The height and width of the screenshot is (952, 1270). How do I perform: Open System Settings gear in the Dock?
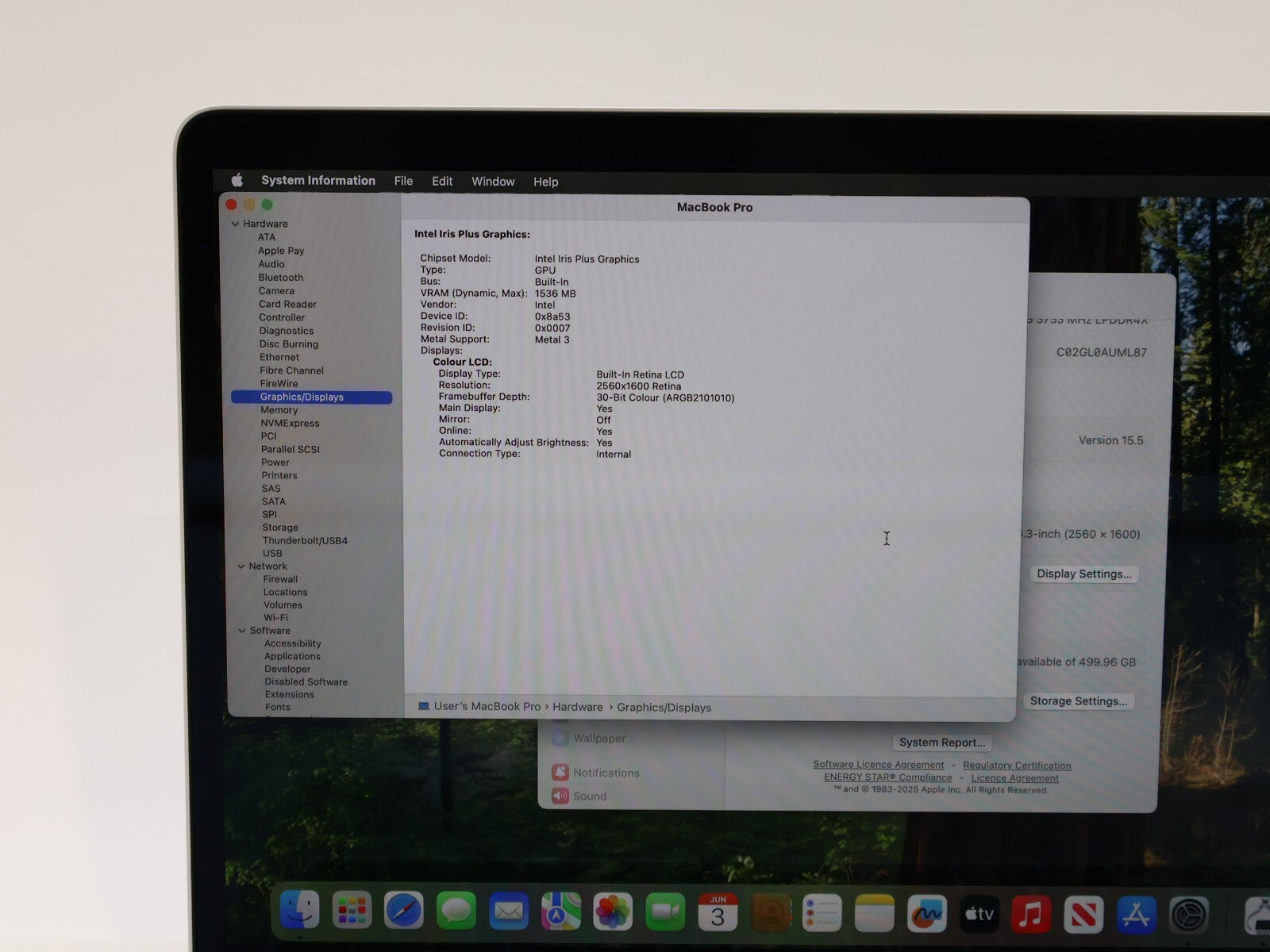(1188, 916)
